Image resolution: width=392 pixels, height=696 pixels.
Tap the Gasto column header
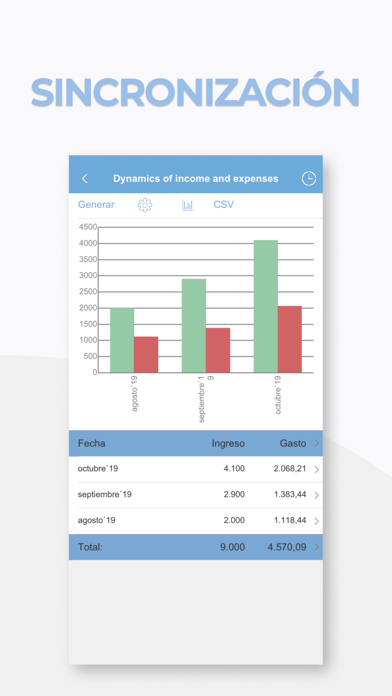pos(293,443)
